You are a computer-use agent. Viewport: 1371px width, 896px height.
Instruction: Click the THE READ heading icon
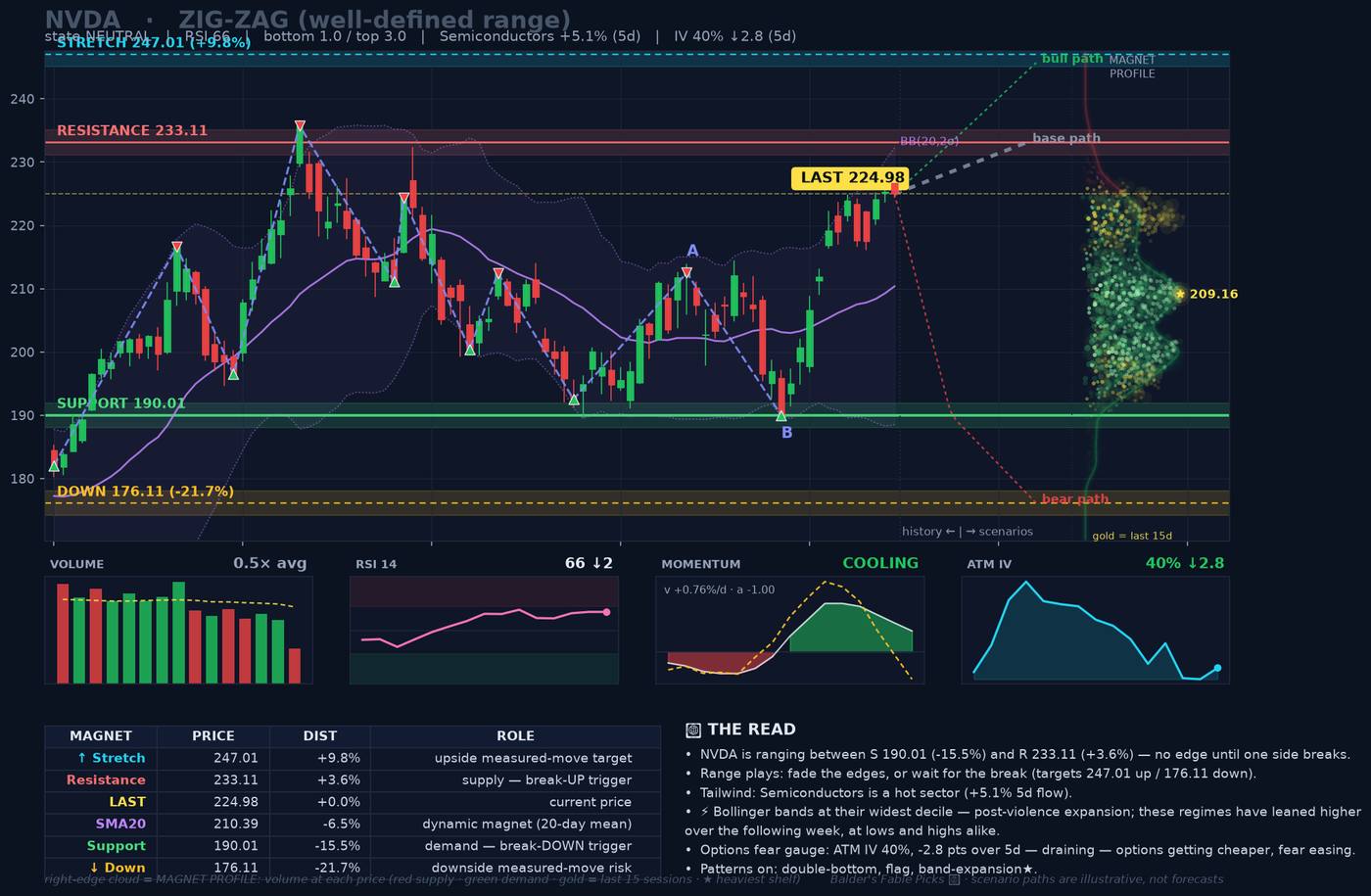click(693, 730)
